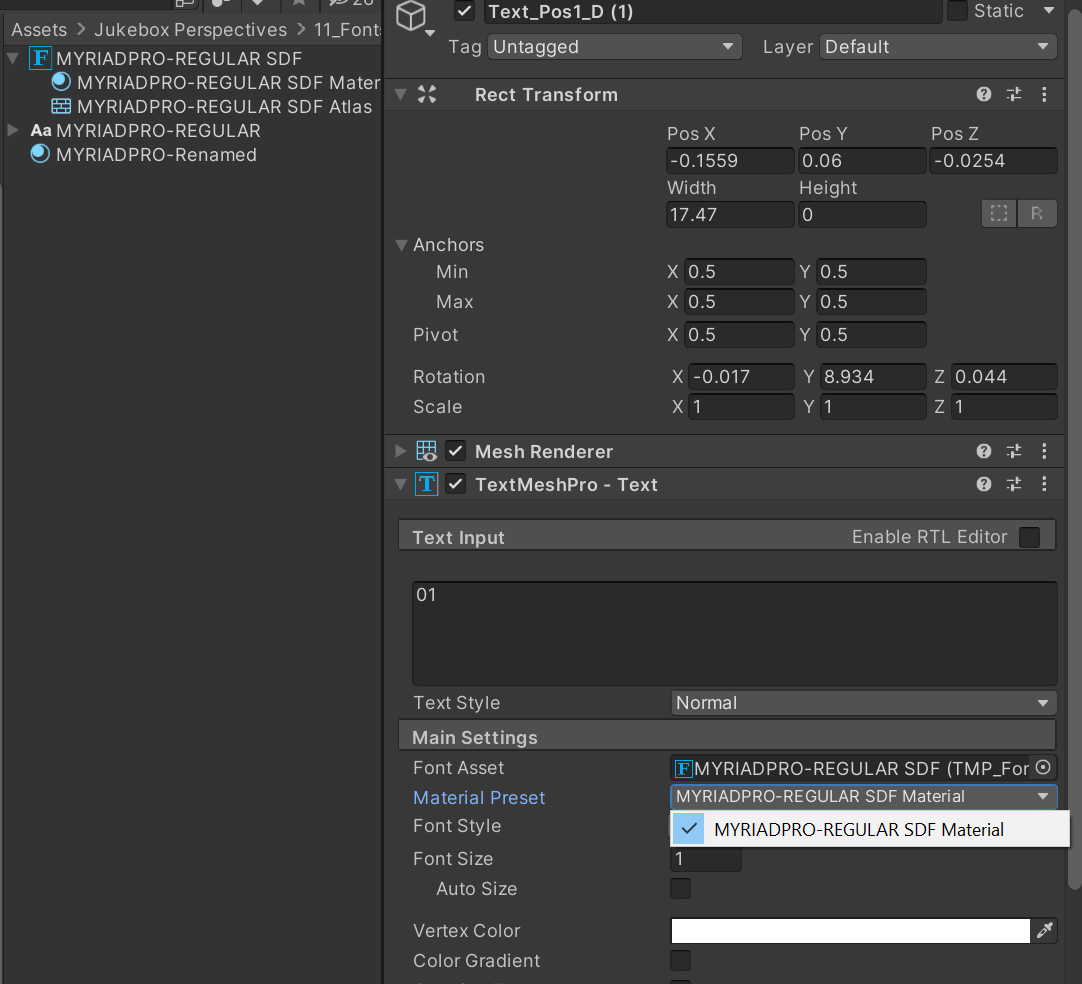Open the Rect Transform context menu (three dots)
The image size is (1082, 984).
(x=1045, y=94)
